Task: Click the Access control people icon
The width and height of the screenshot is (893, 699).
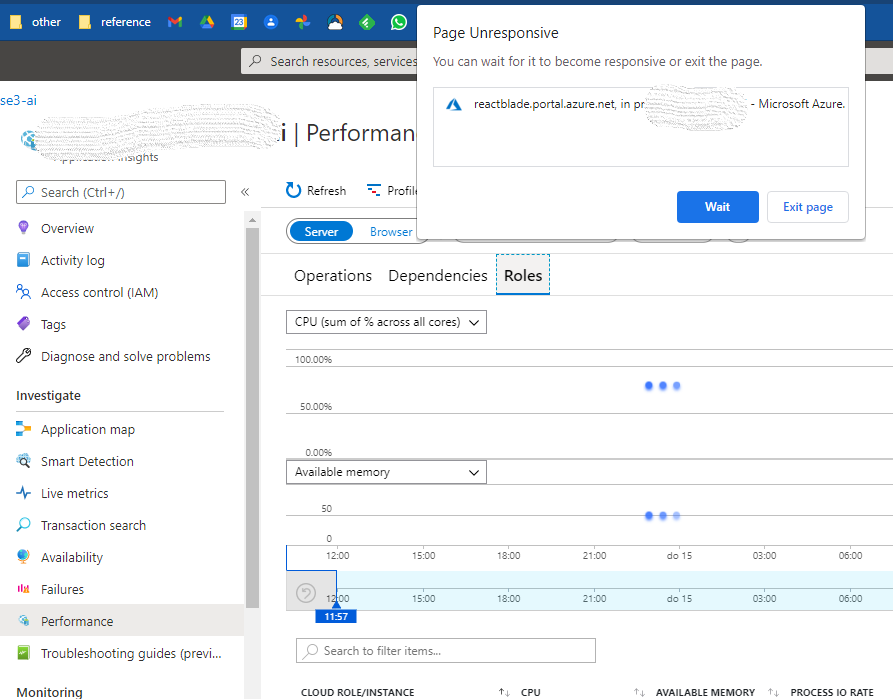Action: point(23,292)
